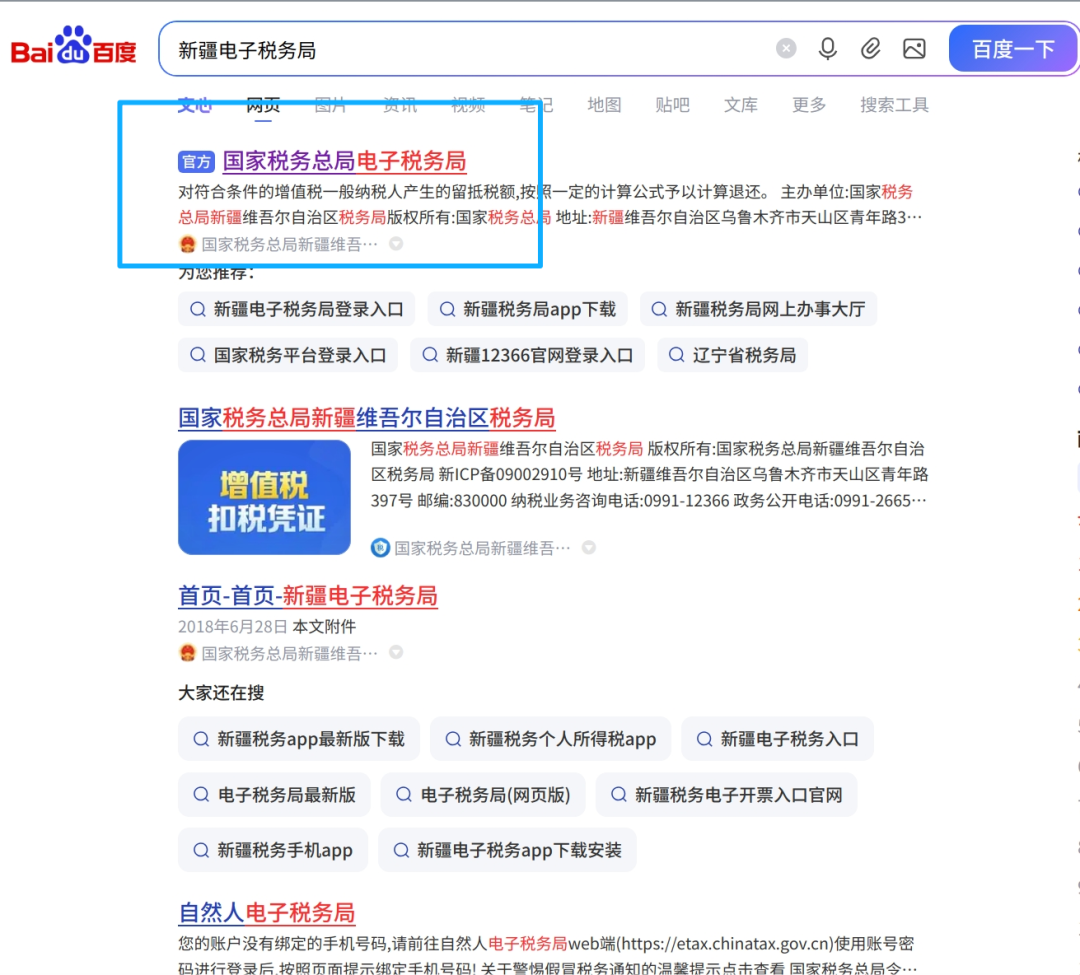Expand the 更多 menu

(x=809, y=105)
